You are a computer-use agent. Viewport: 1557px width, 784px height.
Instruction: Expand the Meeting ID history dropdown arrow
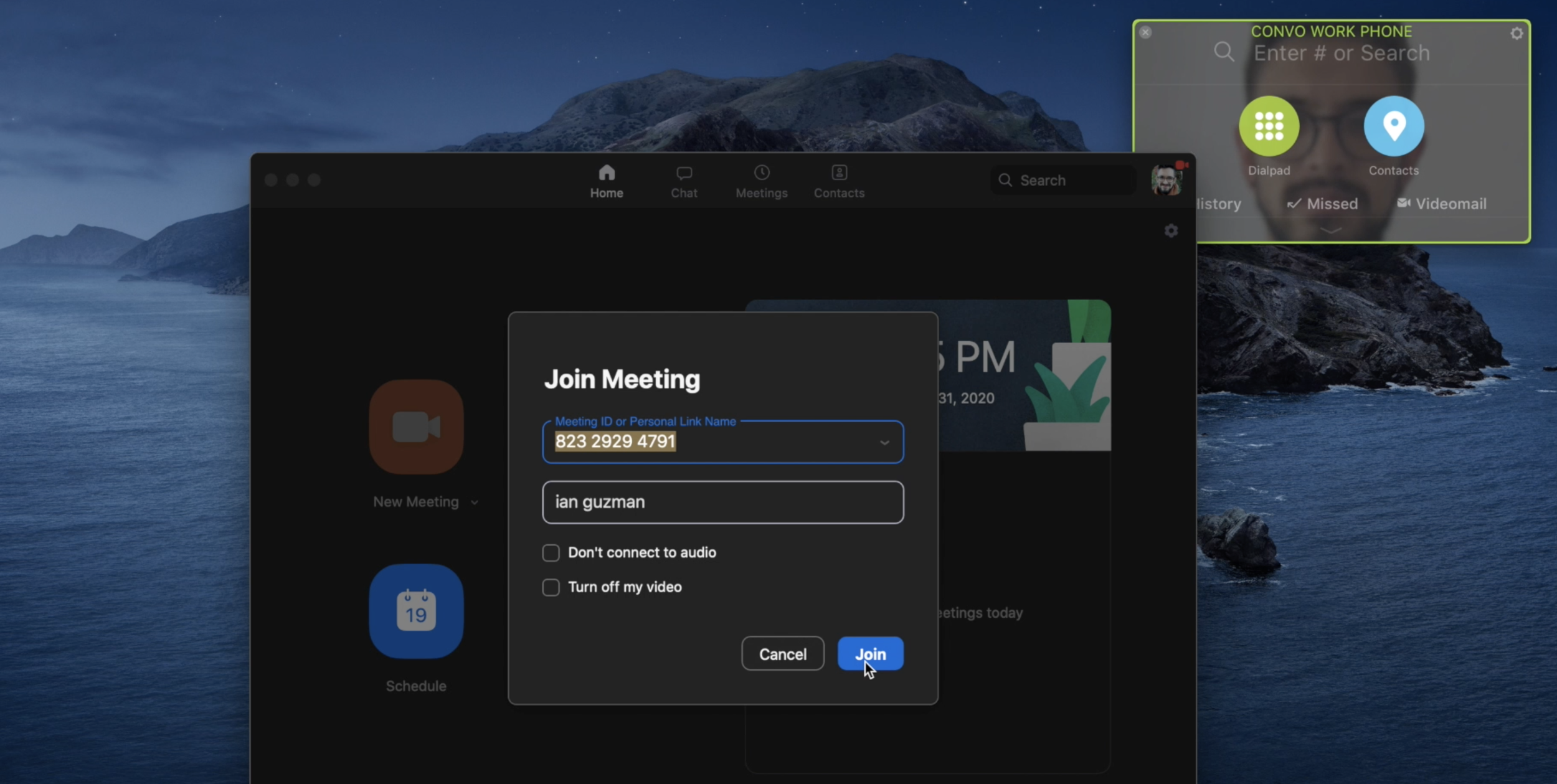coord(884,443)
